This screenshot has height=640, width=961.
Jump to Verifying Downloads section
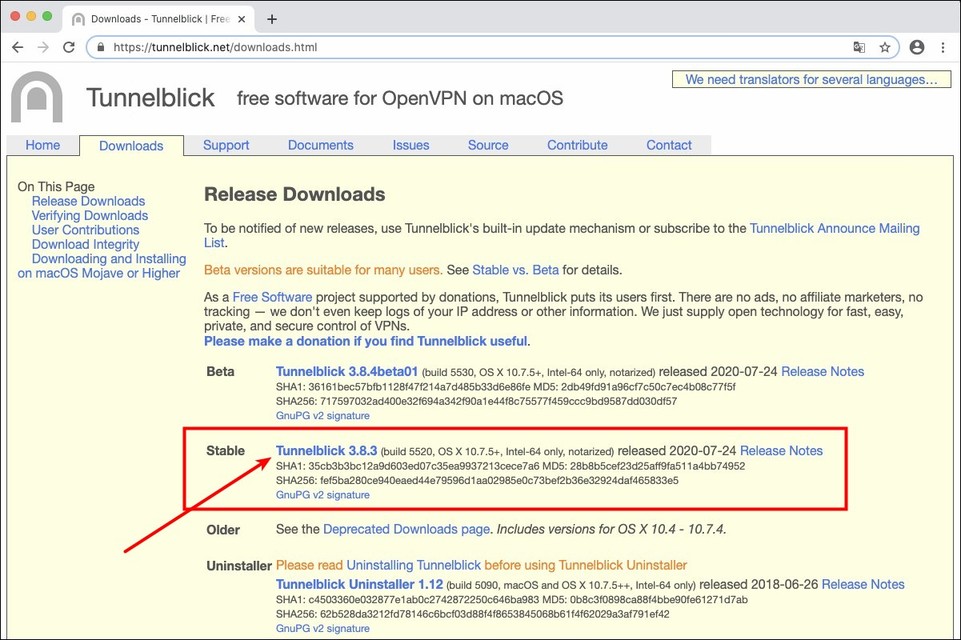point(89,216)
